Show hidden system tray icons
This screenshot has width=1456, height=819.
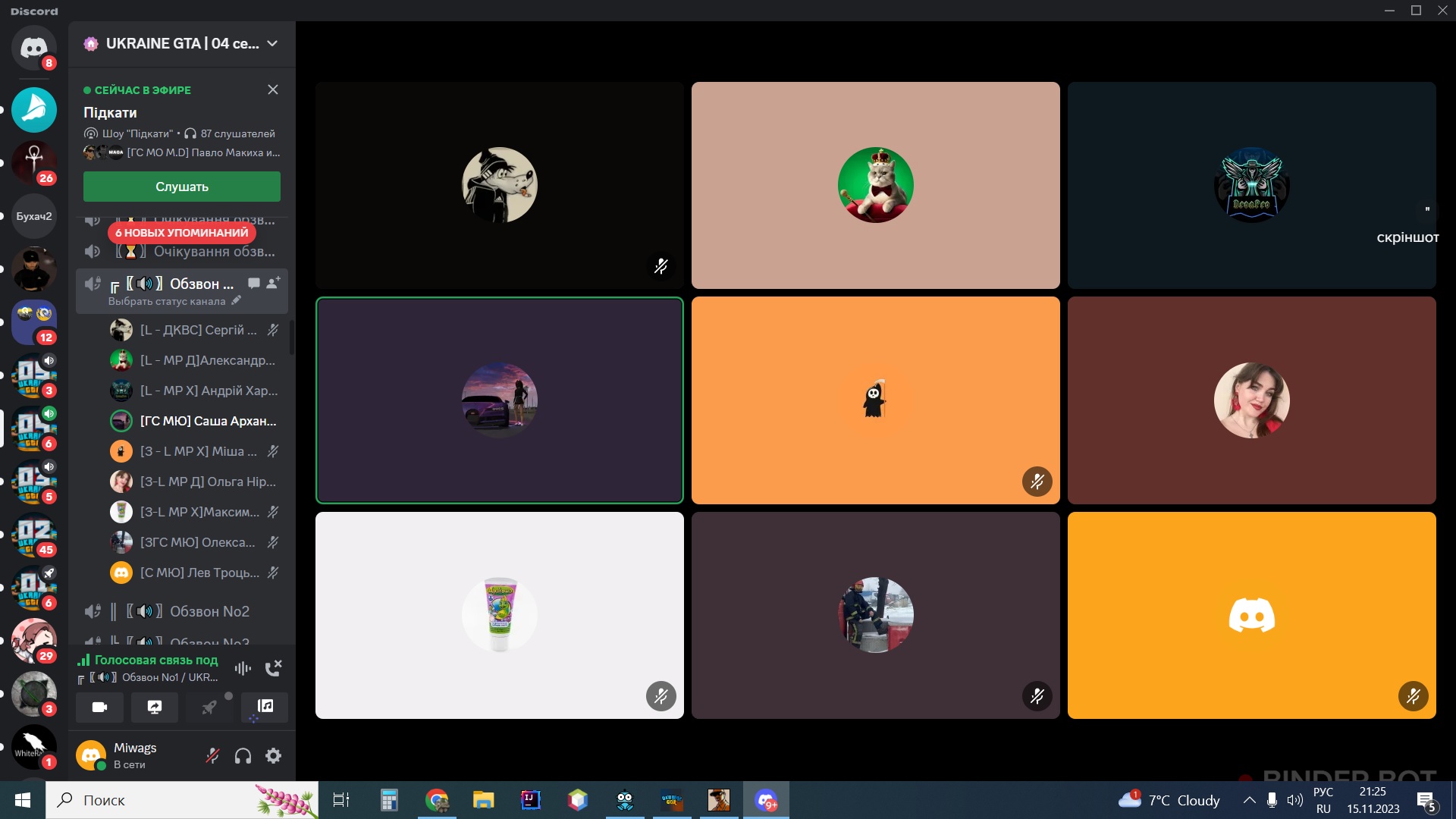(1249, 800)
